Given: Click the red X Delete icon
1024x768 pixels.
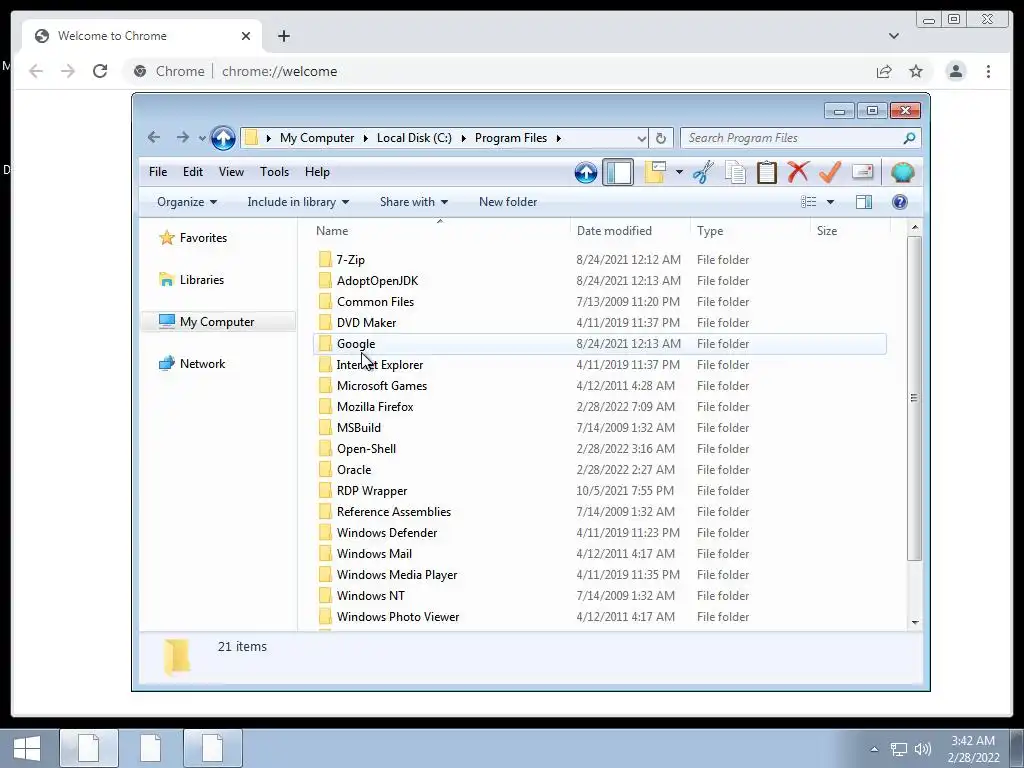Looking at the screenshot, I should coord(798,172).
